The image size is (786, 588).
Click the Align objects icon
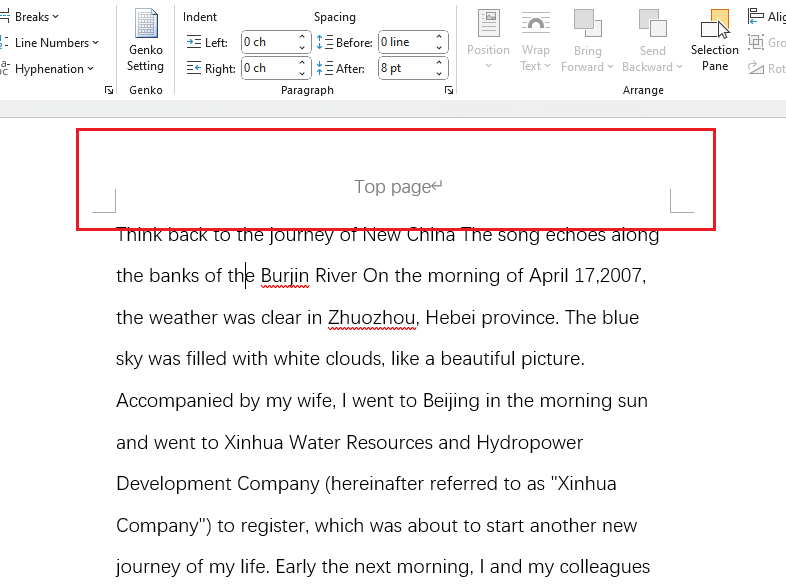tap(755, 16)
